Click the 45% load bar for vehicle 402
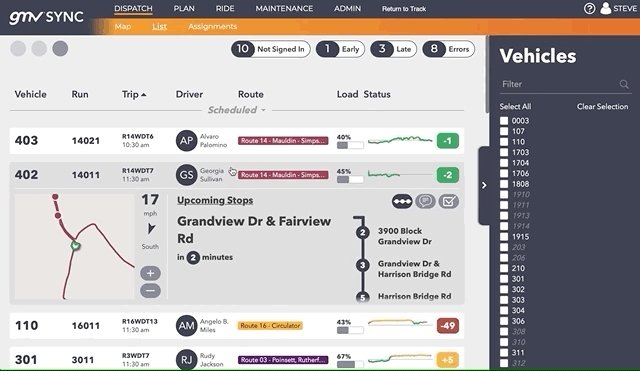This screenshot has height=371, width=640. click(x=350, y=180)
